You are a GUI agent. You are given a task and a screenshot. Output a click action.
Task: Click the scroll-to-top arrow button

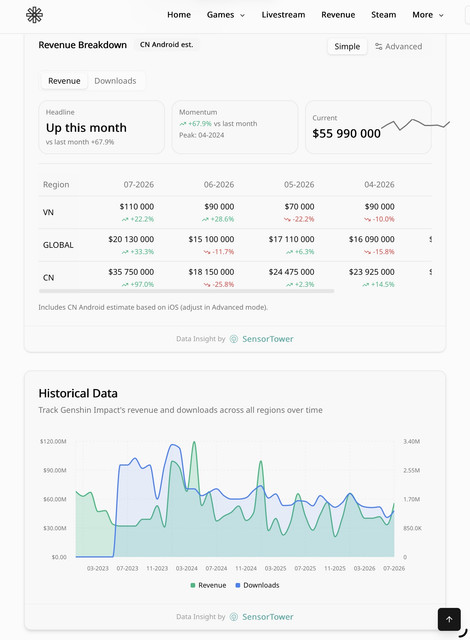pos(449,619)
